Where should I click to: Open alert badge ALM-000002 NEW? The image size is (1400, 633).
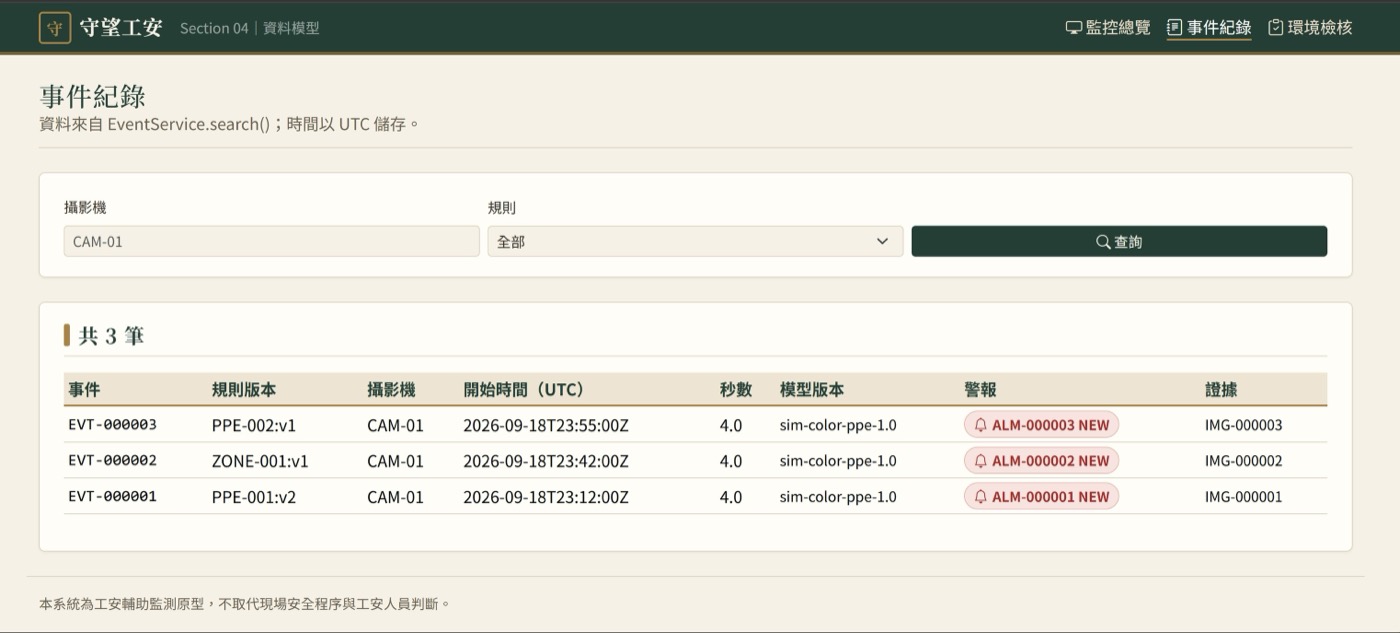pos(1041,461)
